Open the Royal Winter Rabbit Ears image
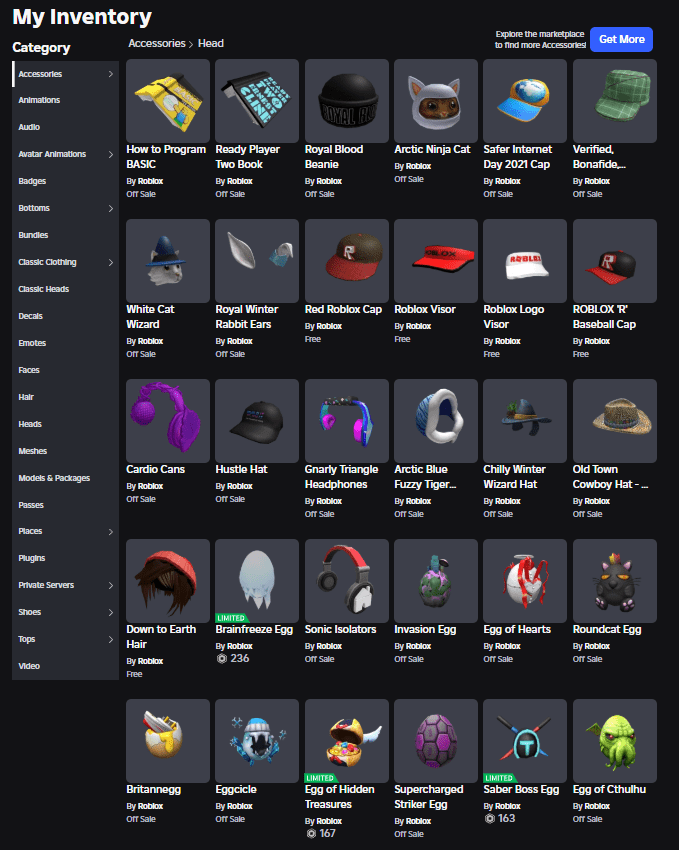Screen dimensions: 679x850 click(257, 261)
